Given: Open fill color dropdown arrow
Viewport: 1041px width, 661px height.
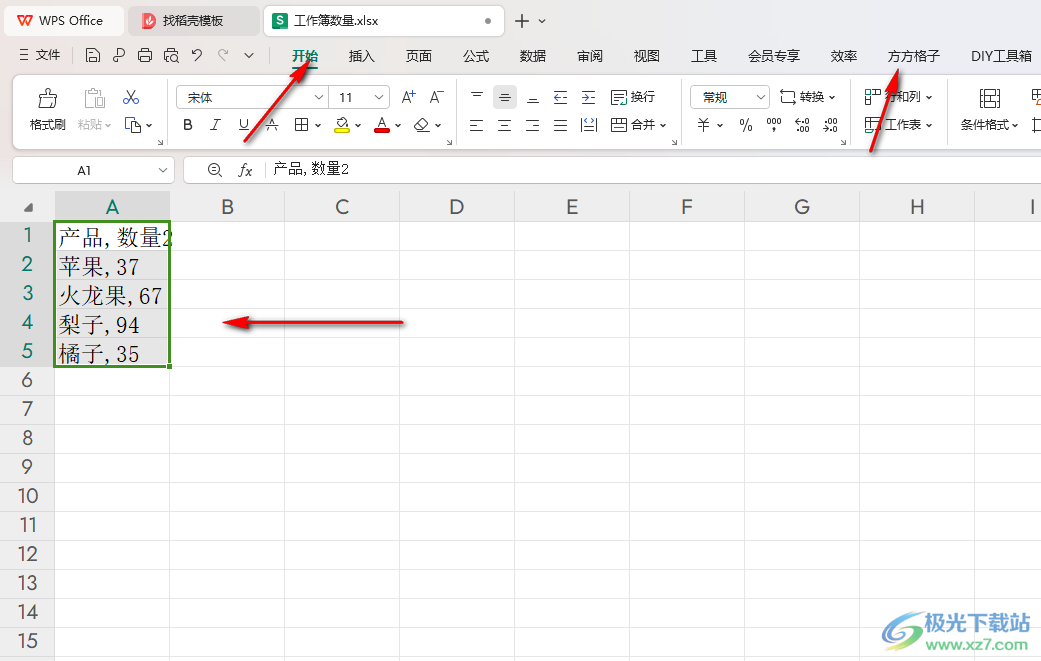Looking at the screenshot, I should click(358, 125).
